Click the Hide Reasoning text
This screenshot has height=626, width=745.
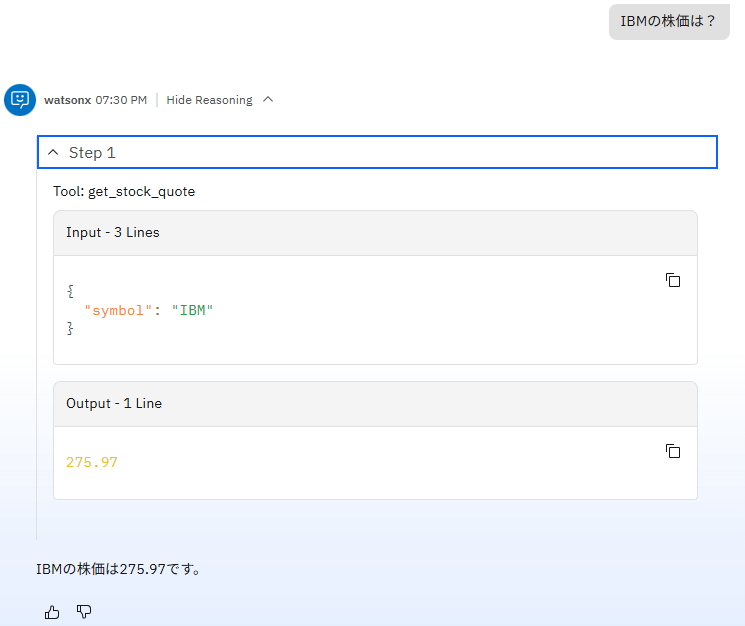[x=209, y=100]
